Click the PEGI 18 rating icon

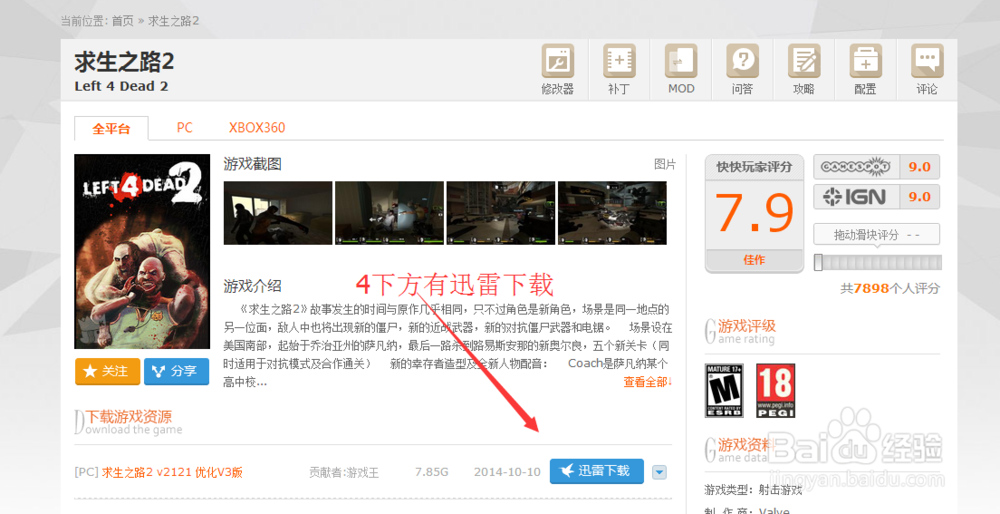776,390
